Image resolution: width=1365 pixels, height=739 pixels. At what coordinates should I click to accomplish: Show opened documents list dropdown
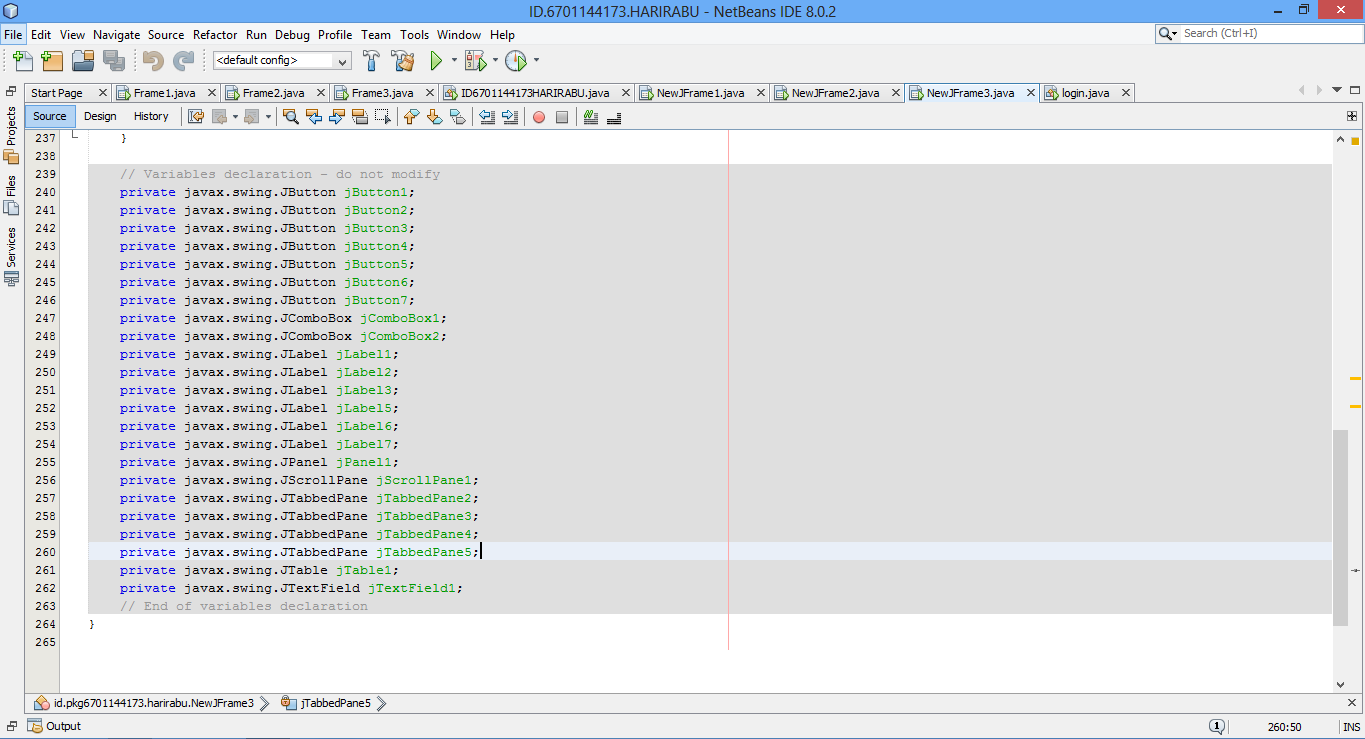tap(1337, 90)
